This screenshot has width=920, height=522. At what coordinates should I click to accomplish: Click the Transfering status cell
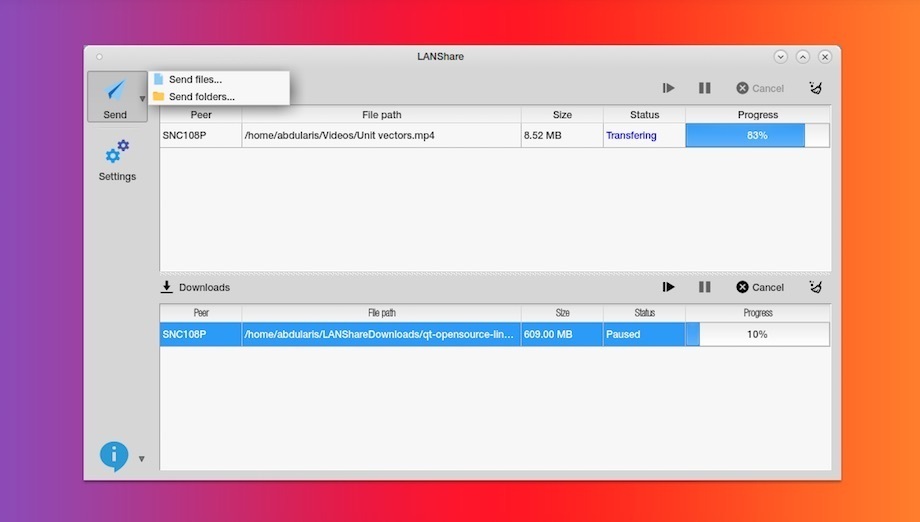click(x=644, y=135)
